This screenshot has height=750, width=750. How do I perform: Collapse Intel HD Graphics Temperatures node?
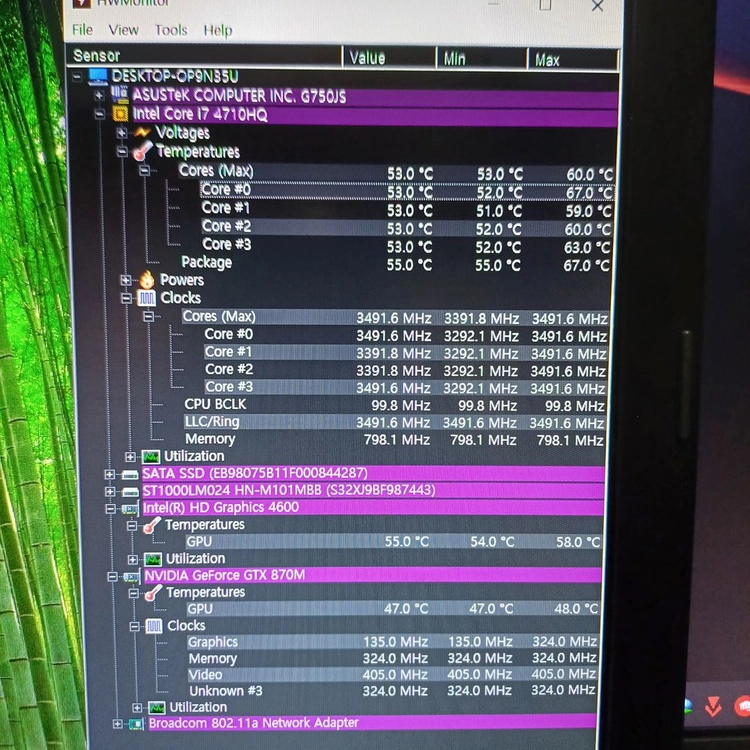[x=132, y=526]
